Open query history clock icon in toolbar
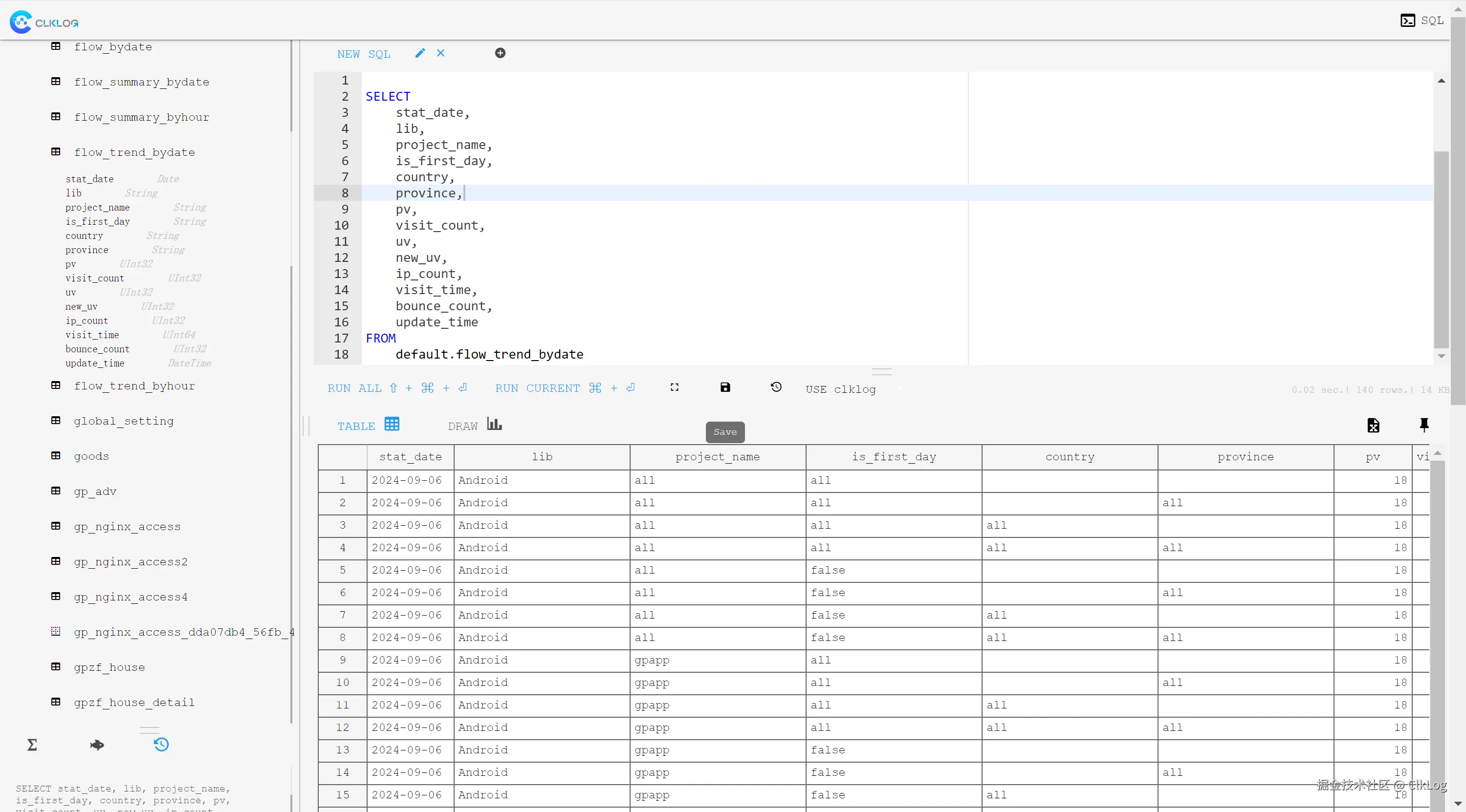The image size is (1466, 812). click(776, 387)
